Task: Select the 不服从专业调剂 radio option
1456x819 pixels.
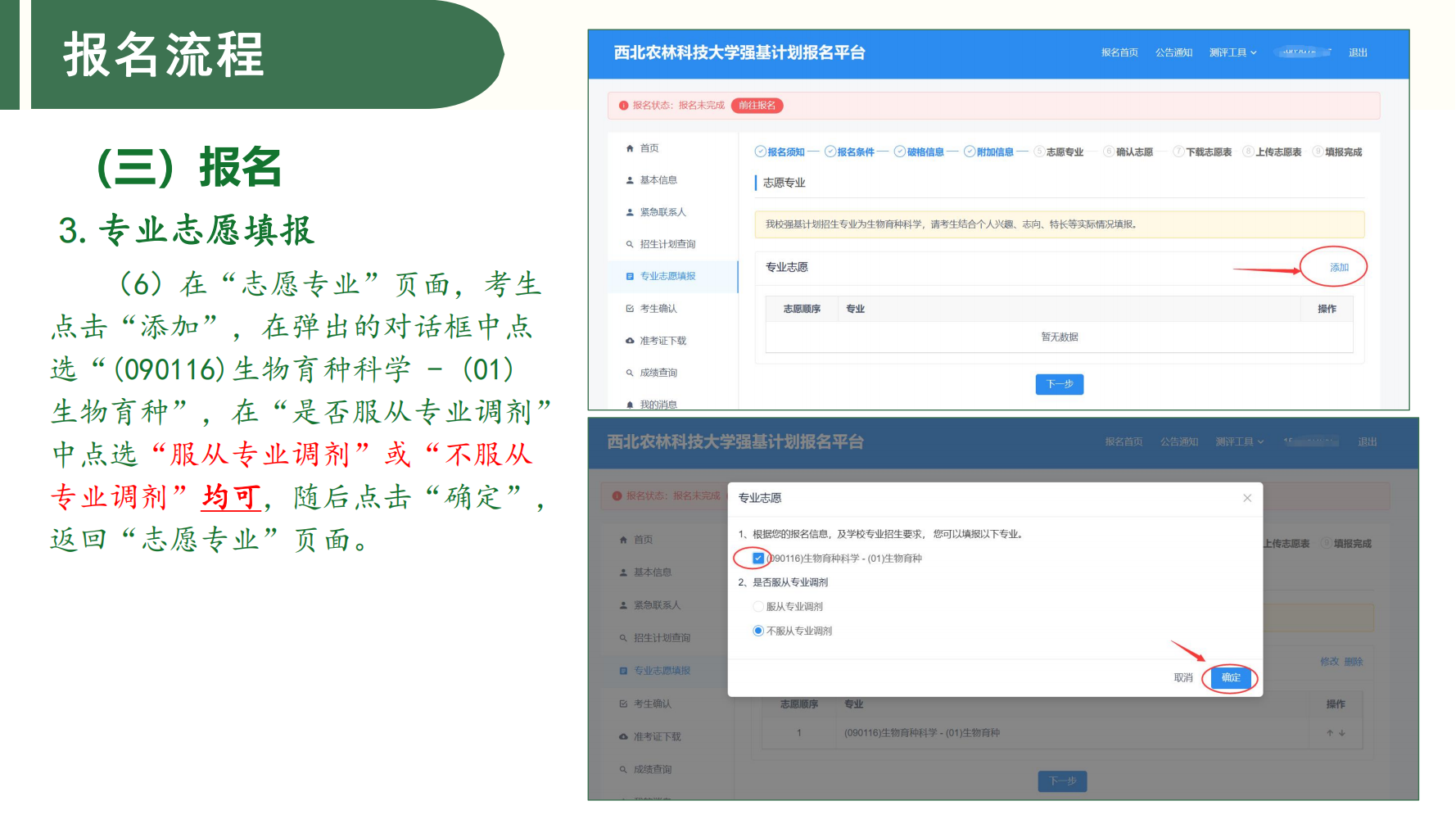Action: click(757, 631)
